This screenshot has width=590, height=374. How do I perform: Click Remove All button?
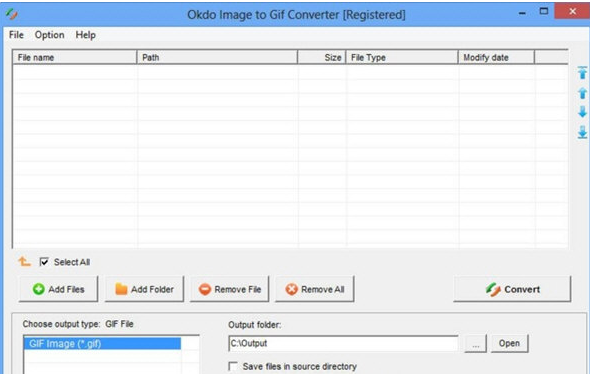pyautogui.click(x=315, y=289)
